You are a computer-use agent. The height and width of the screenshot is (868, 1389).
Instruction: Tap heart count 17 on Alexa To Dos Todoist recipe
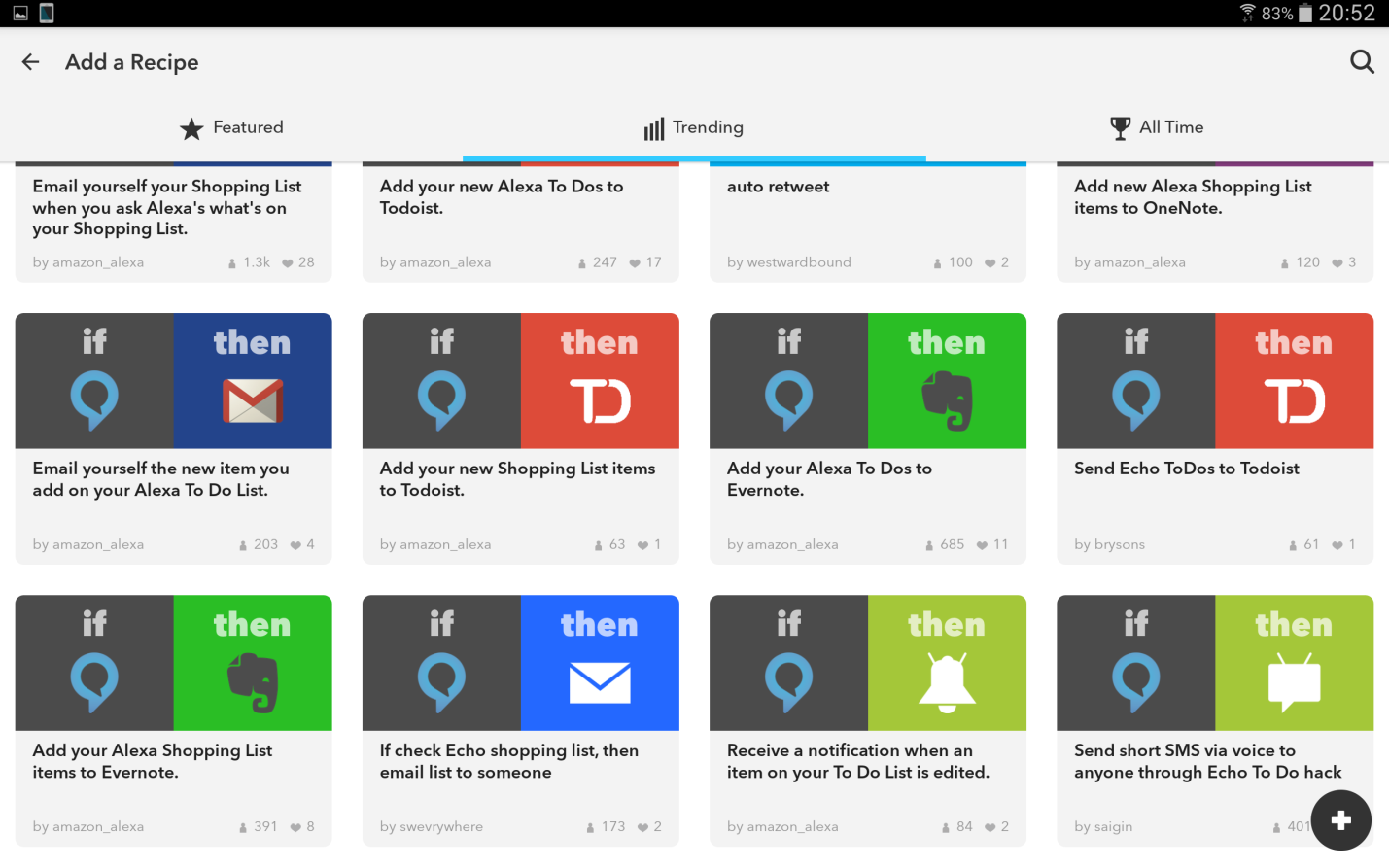pos(645,262)
